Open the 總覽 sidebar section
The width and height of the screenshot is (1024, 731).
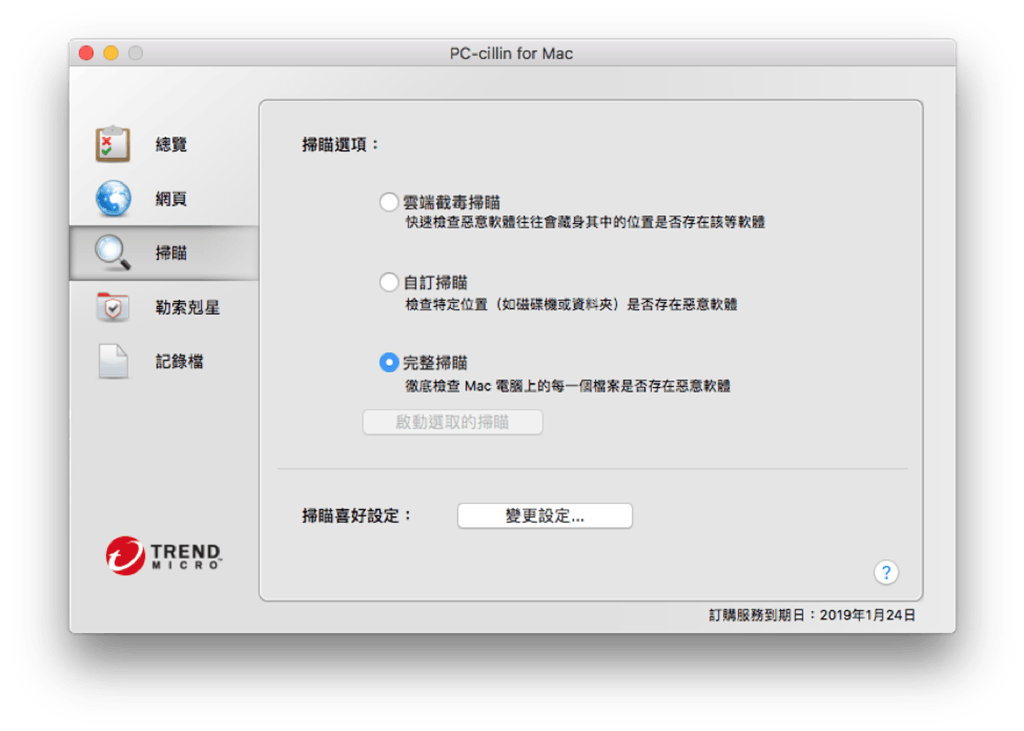tap(164, 144)
